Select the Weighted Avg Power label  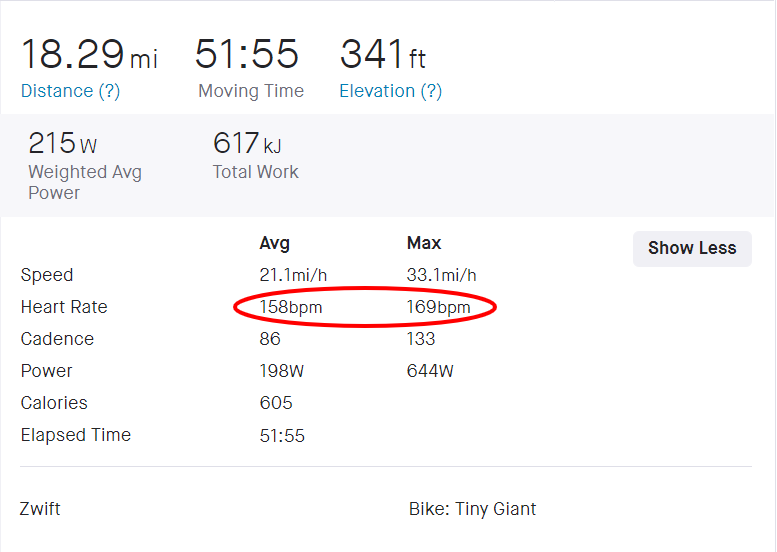coord(84,182)
